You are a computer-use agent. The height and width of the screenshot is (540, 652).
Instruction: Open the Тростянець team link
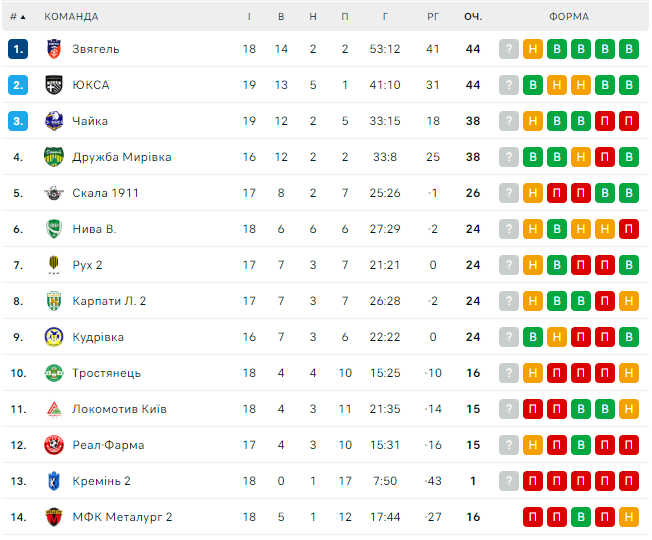click(106, 373)
